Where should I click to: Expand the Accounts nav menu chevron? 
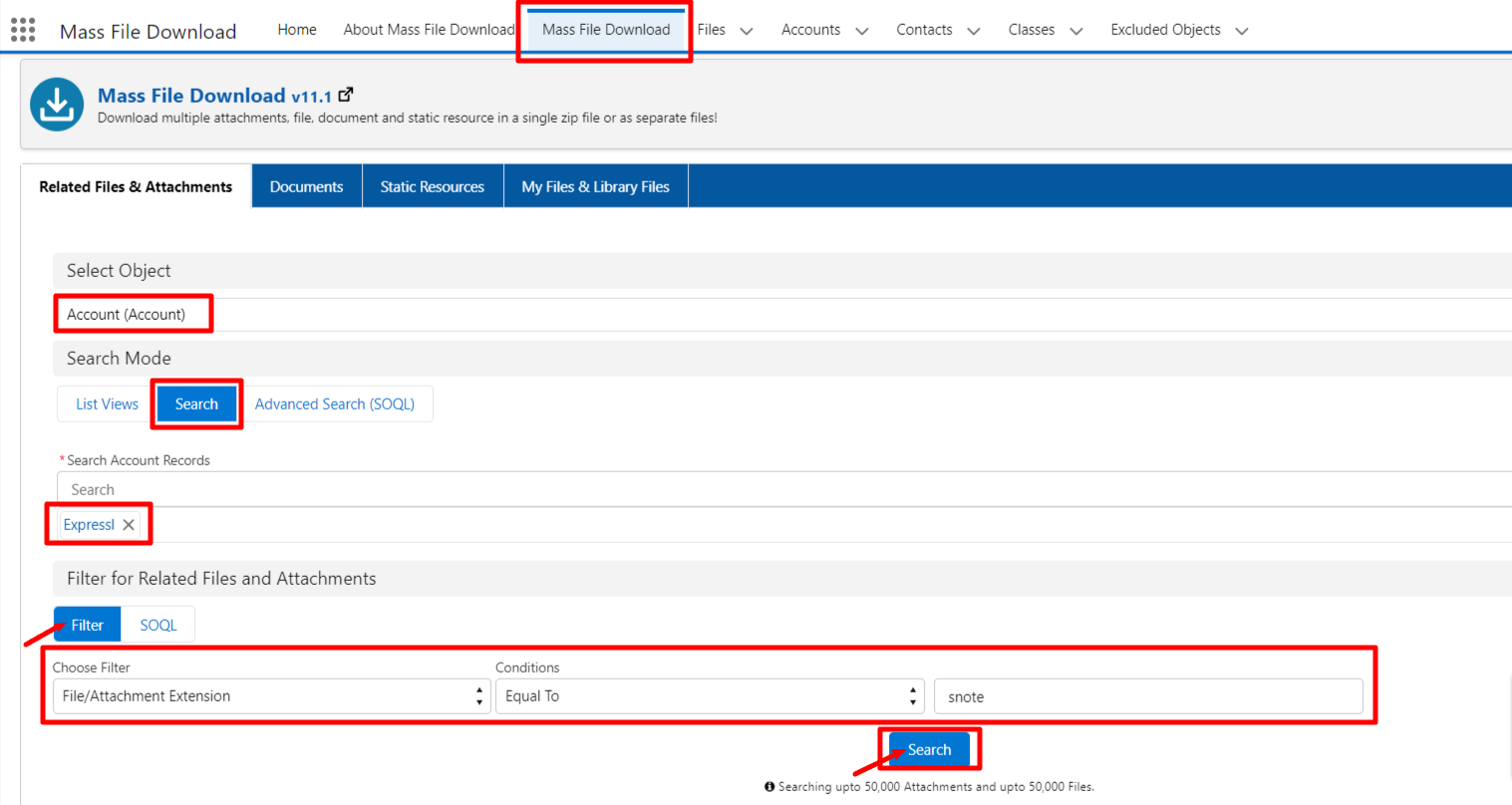pyautogui.click(x=862, y=31)
